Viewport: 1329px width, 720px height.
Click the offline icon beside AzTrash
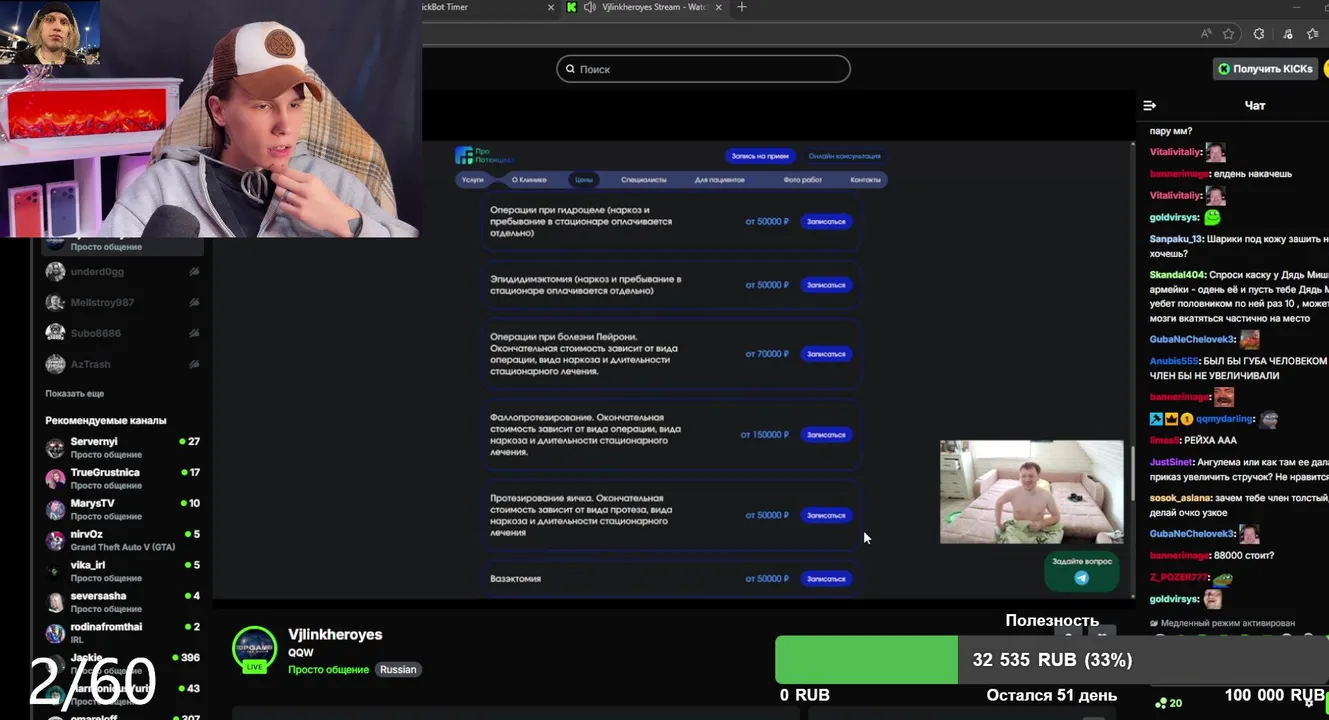tap(194, 365)
